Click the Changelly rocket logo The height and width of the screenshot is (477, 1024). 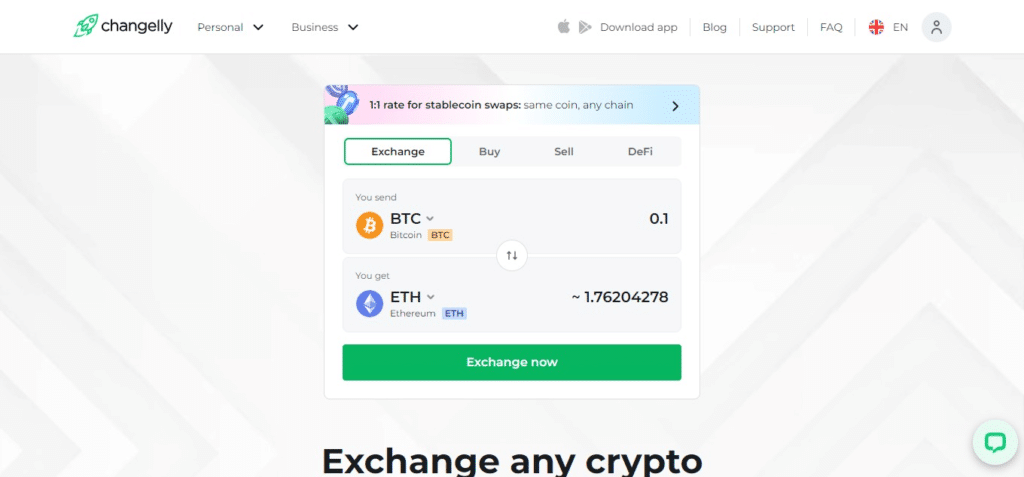click(84, 26)
